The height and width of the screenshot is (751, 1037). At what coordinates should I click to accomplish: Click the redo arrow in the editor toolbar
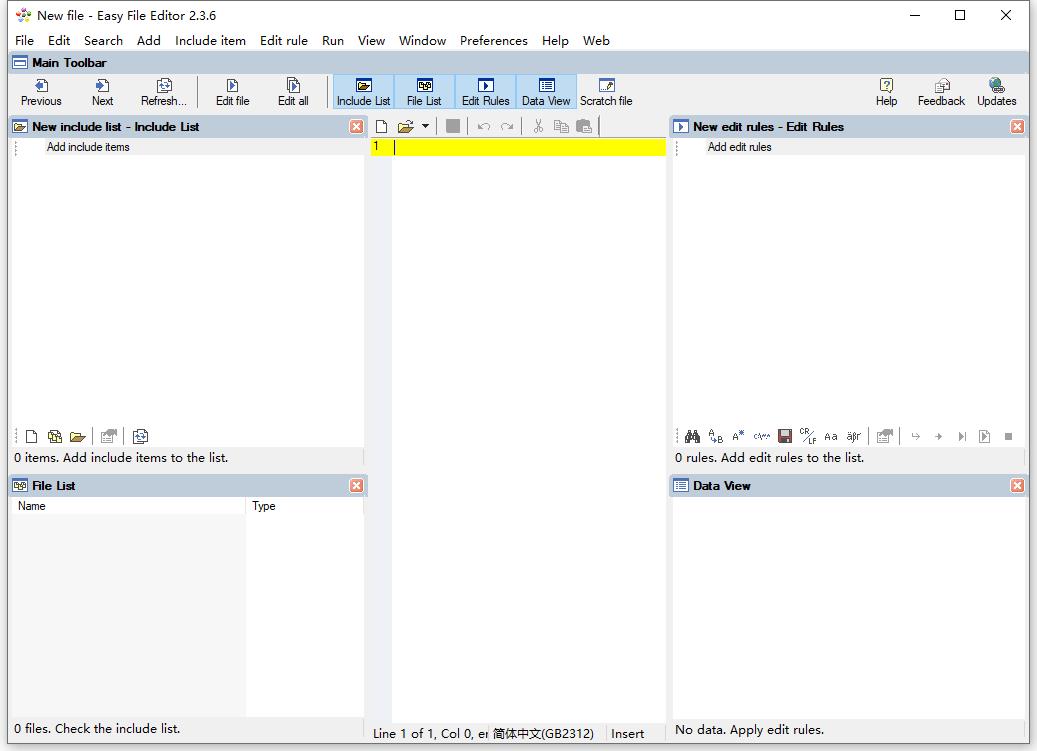pos(507,126)
